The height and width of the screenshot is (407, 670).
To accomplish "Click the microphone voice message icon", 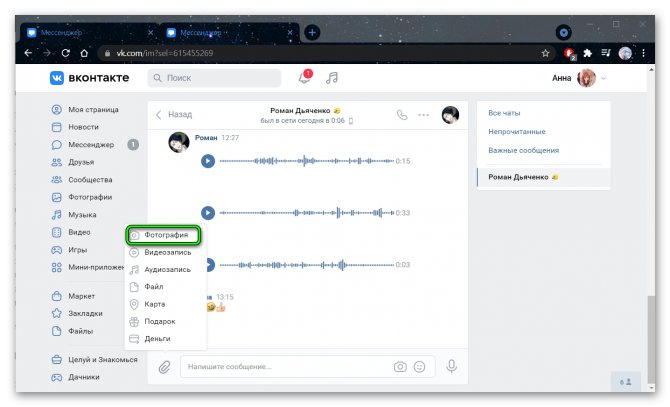I will (452, 366).
